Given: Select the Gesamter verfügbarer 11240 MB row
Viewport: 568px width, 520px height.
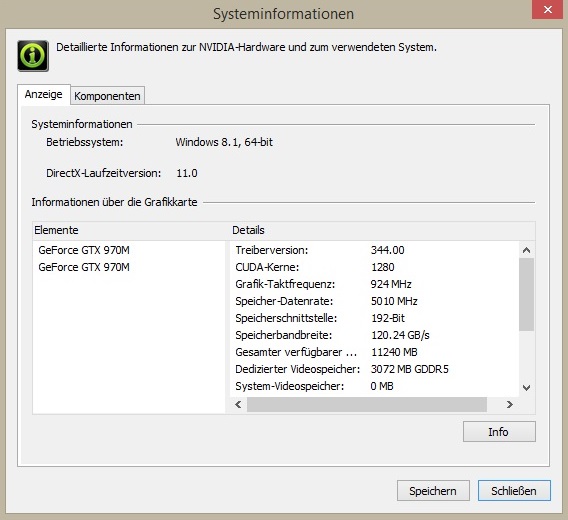Looking at the screenshot, I should point(375,352).
